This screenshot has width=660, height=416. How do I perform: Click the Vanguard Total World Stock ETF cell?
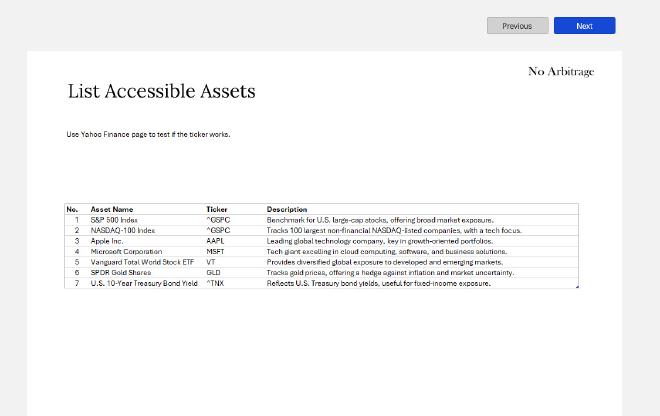142,262
